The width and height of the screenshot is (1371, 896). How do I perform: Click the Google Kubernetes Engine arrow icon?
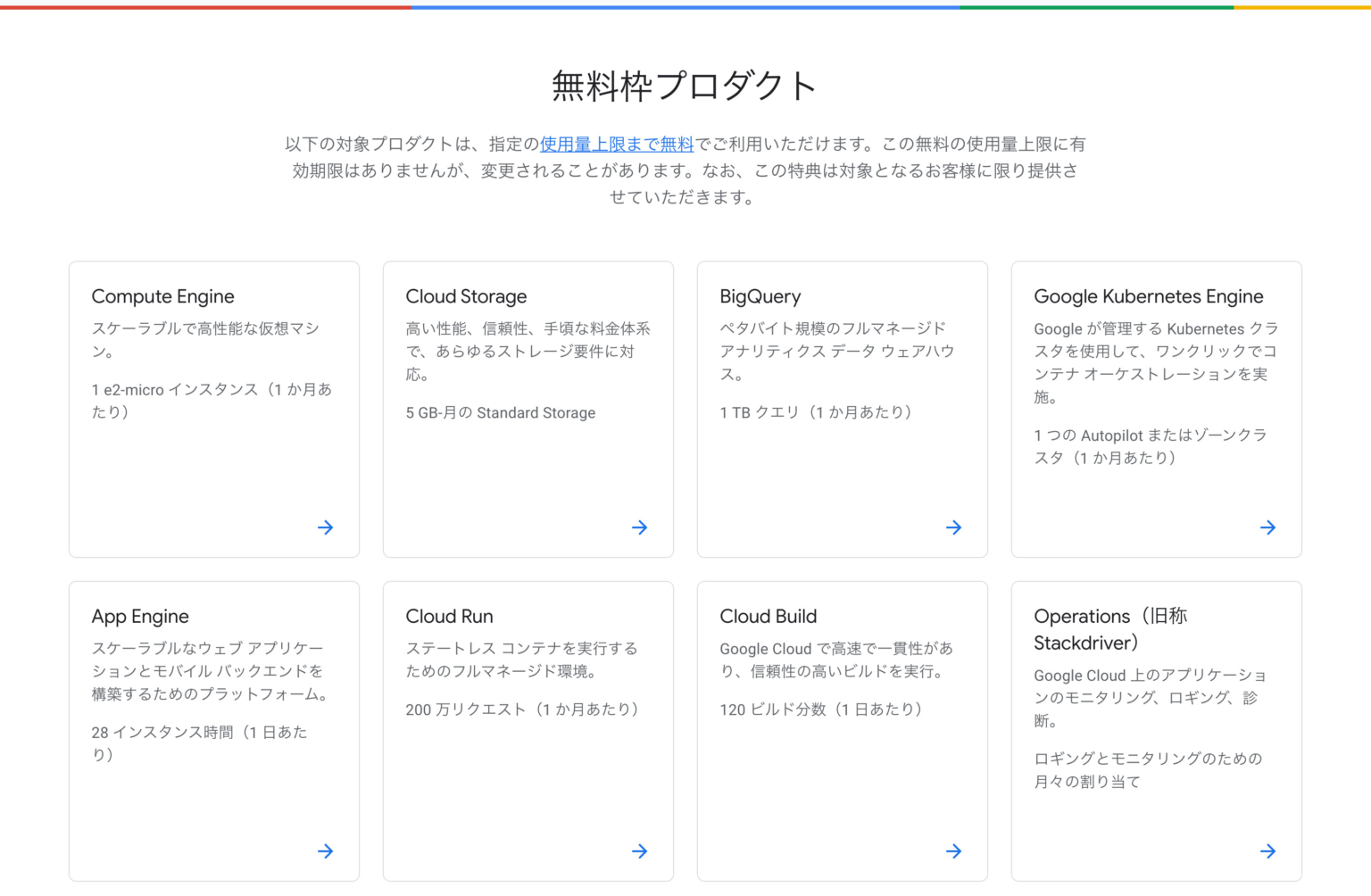pyautogui.click(x=1268, y=527)
